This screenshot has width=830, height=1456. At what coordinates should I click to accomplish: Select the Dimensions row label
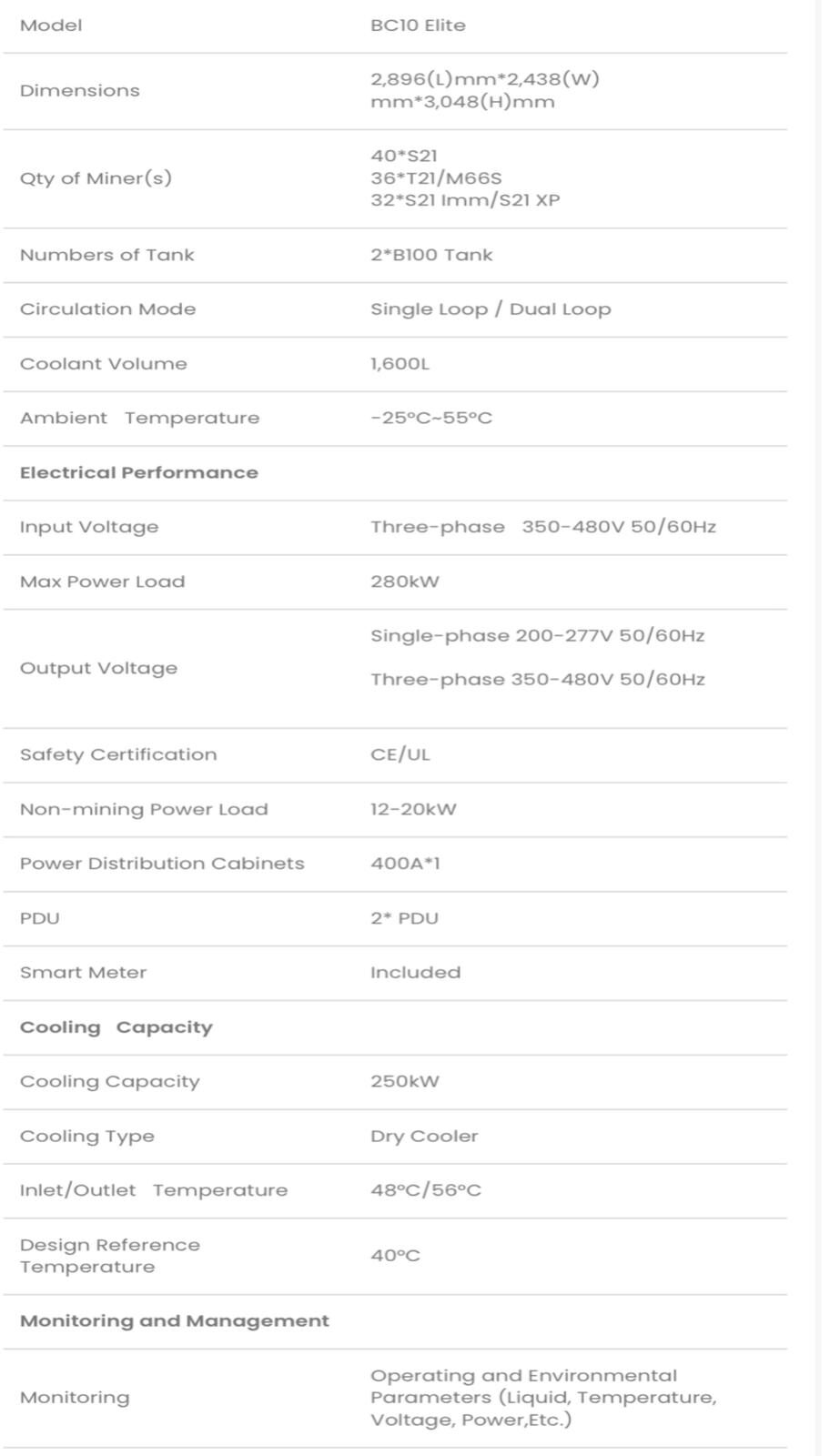(80, 90)
